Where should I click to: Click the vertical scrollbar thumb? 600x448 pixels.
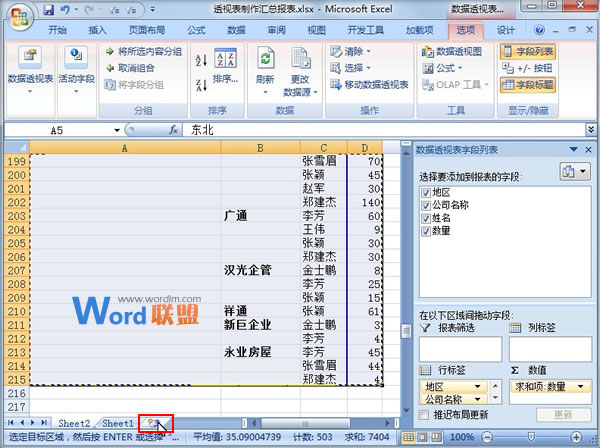point(406,331)
